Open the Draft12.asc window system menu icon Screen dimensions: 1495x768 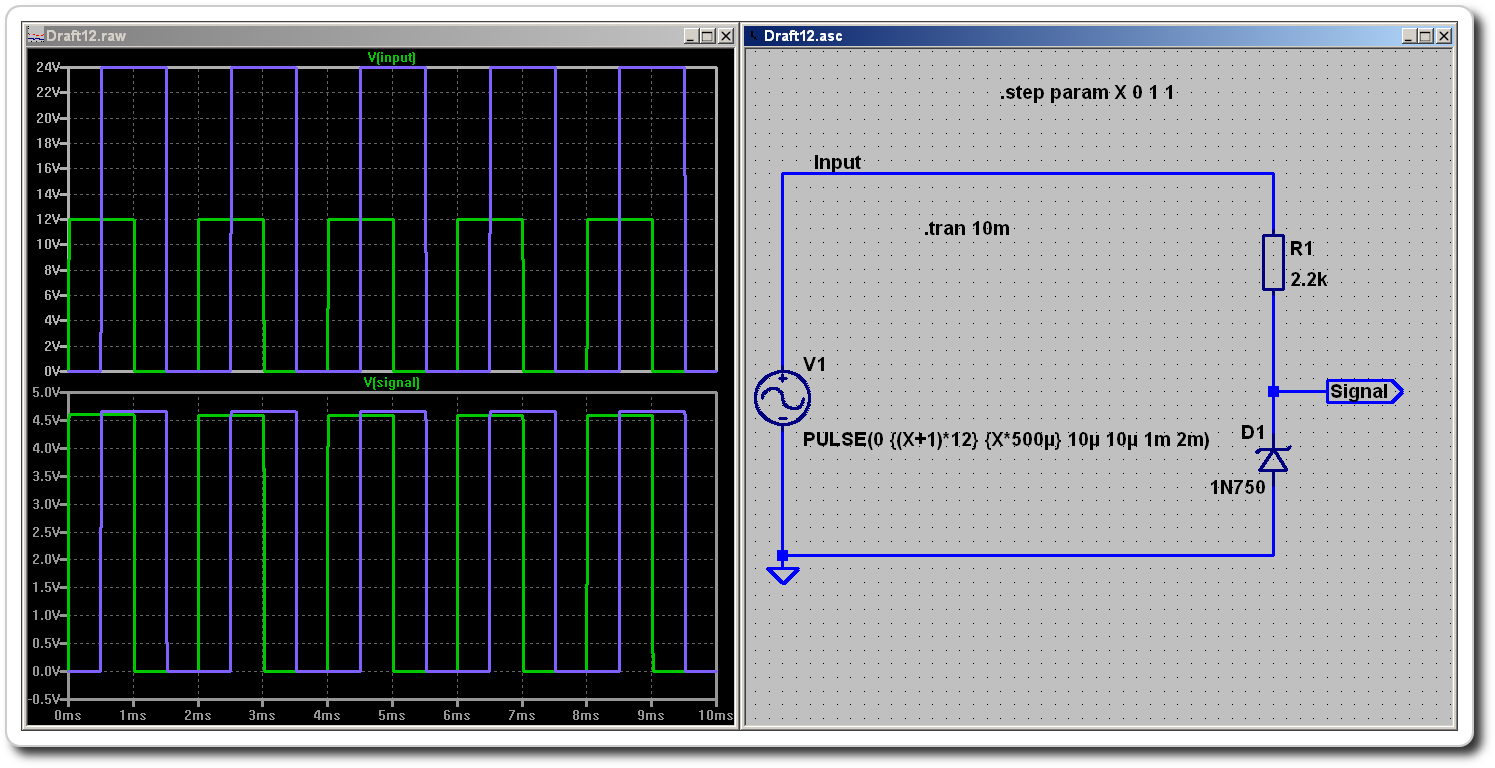click(x=753, y=36)
